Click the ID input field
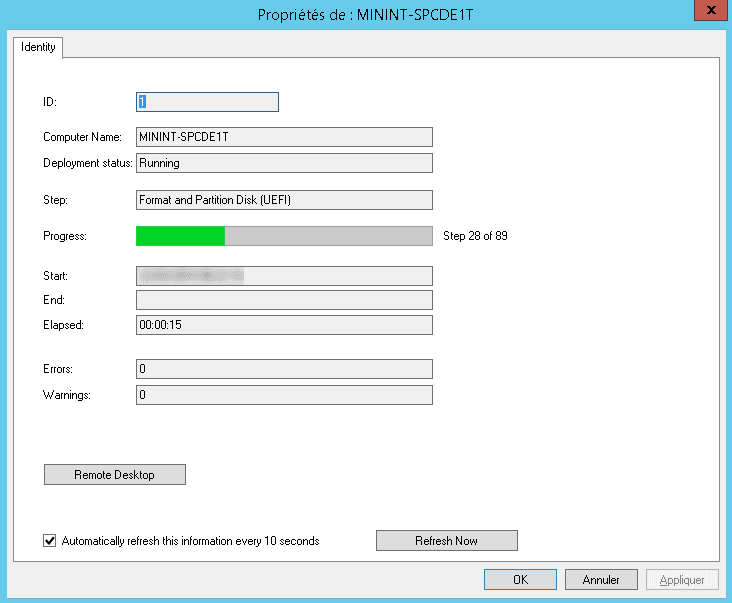 207,102
